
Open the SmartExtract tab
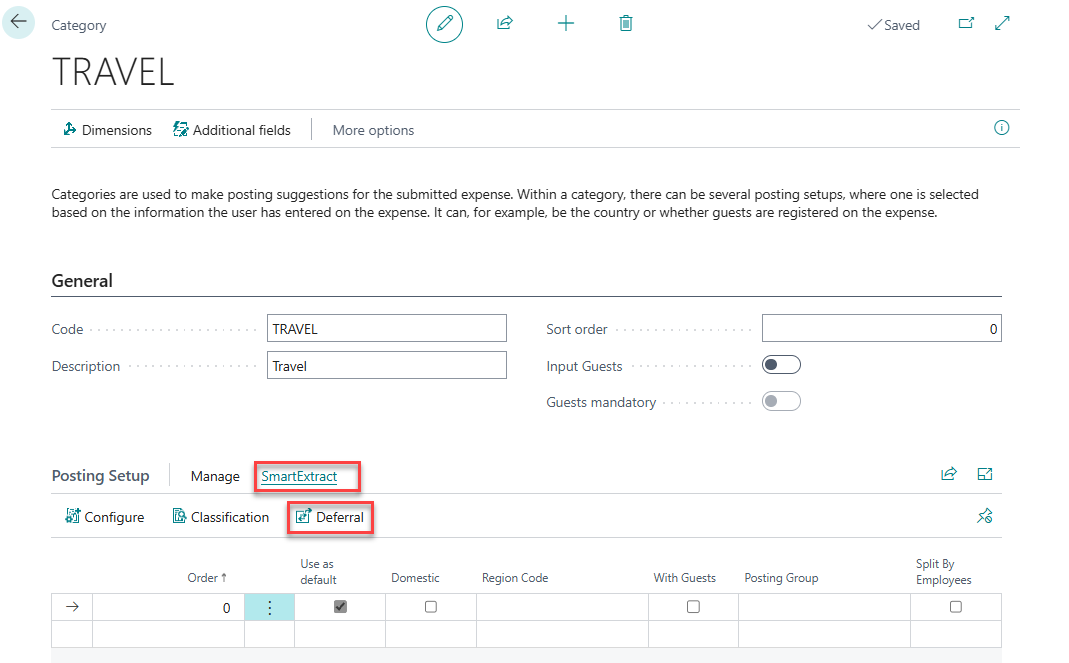(299, 476)
